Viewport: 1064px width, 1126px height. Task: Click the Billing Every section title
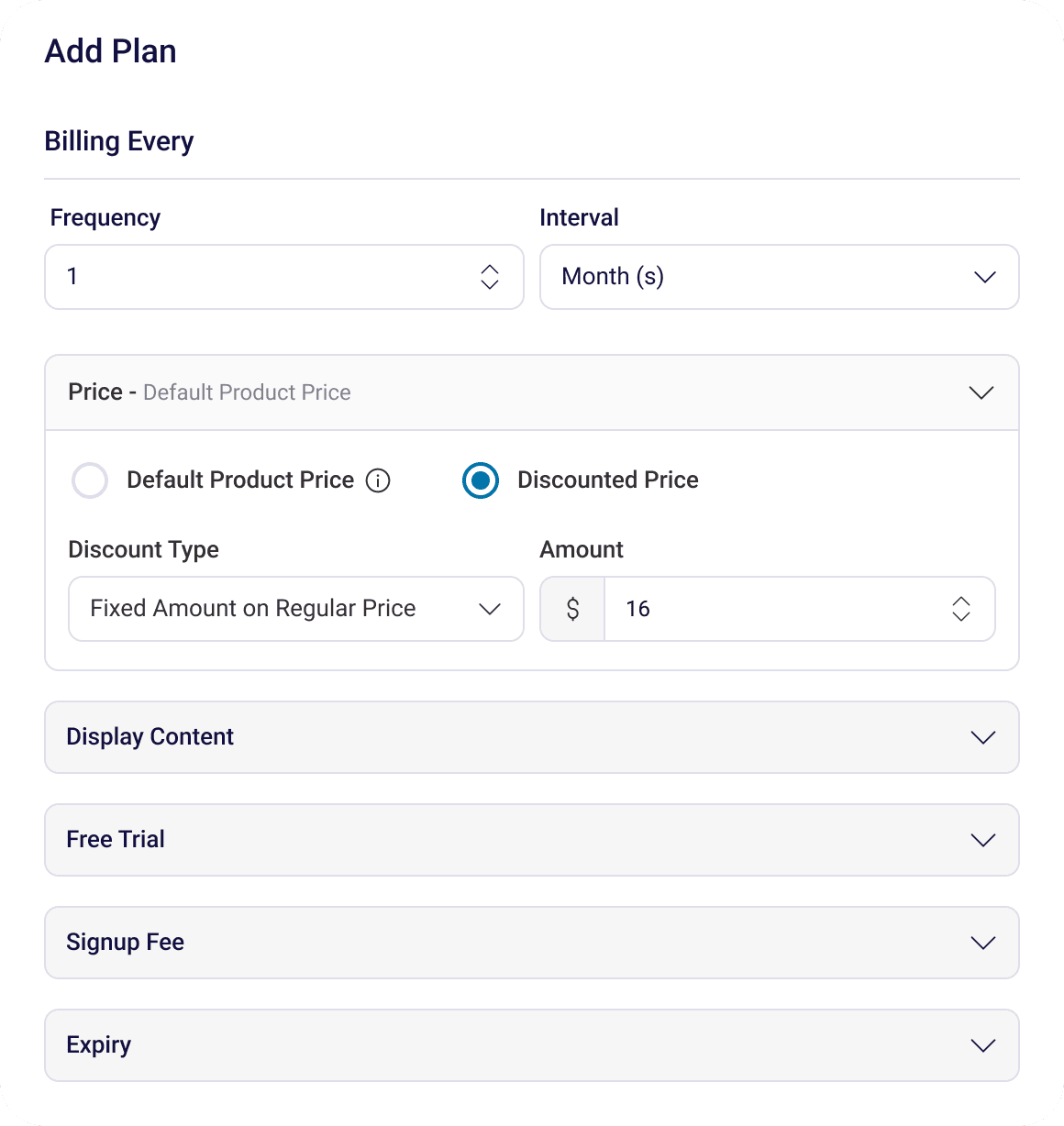[118, 141]
